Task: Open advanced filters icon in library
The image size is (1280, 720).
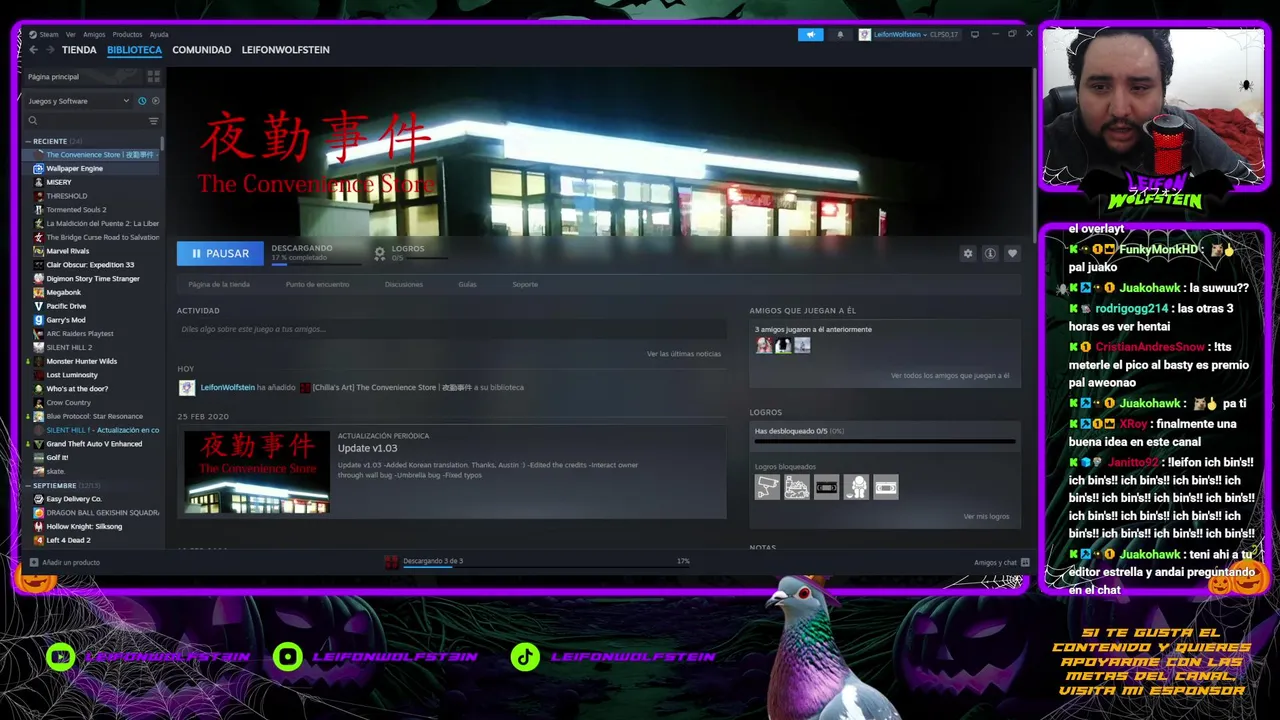Action: point(153,121)
